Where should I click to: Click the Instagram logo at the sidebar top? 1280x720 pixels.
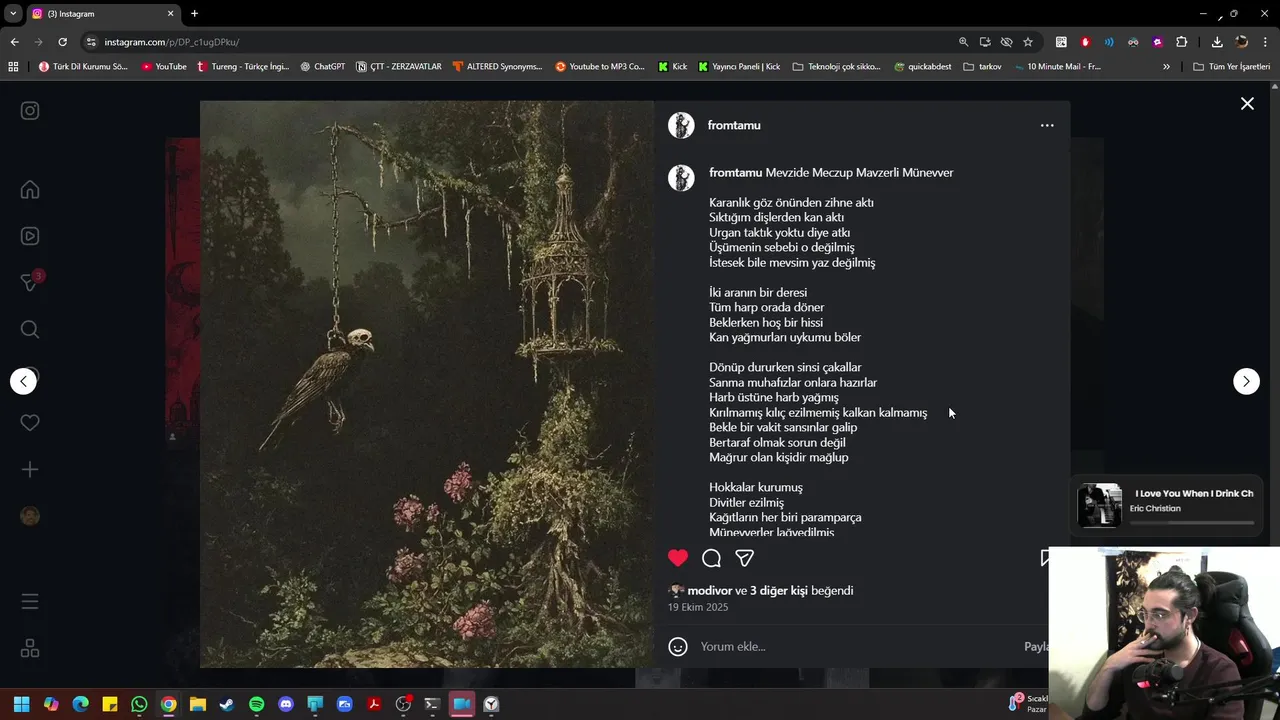[x=30, y=110]
